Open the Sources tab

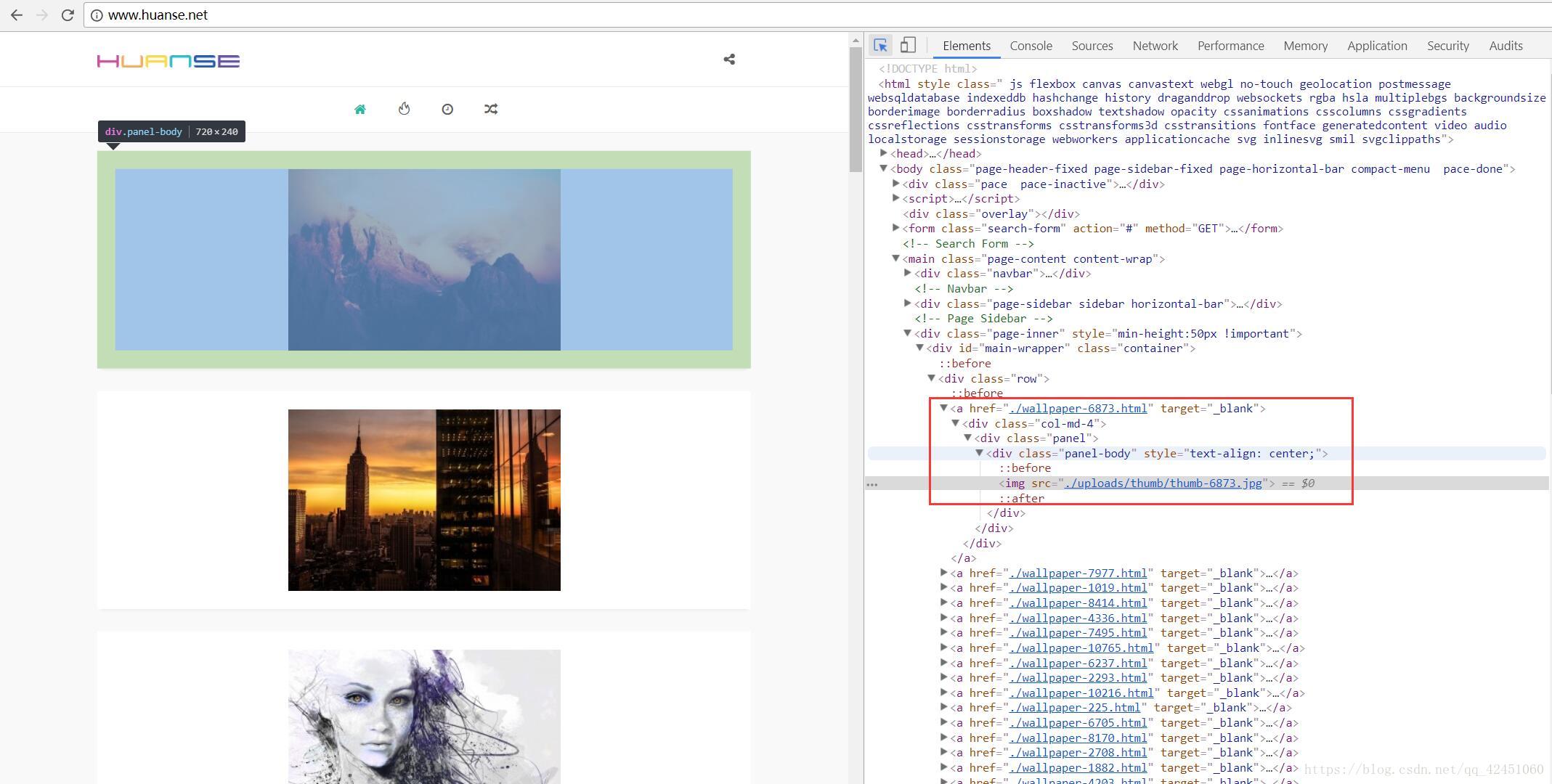click(1092, 46)
